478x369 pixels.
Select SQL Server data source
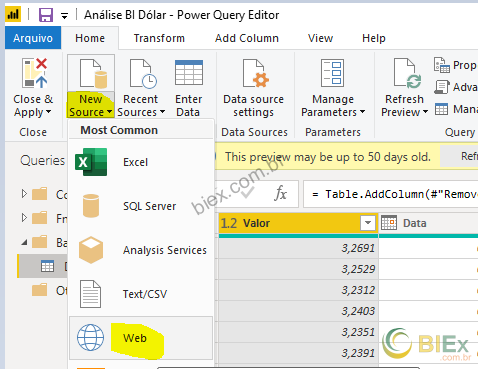(x=141, y=206)
